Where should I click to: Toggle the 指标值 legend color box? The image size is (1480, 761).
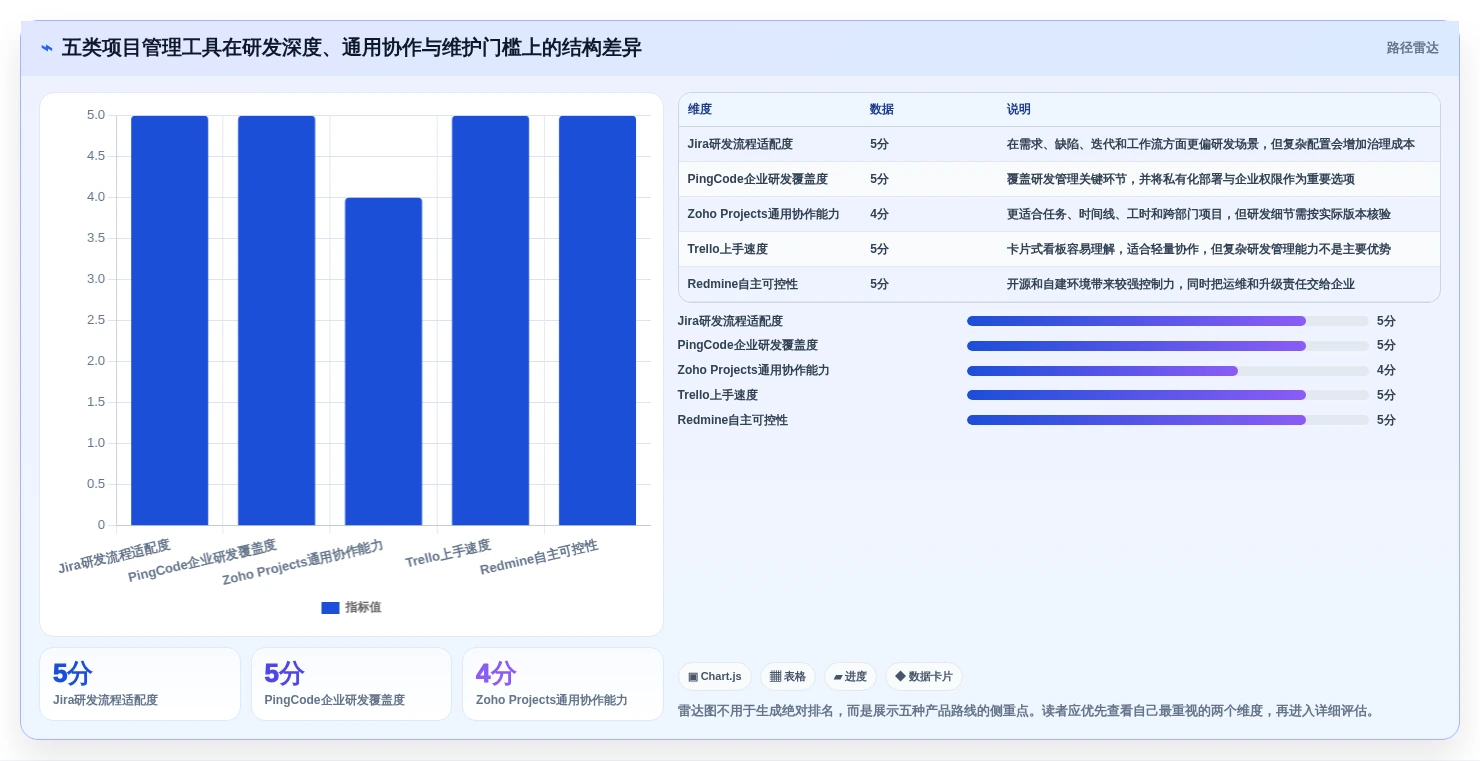tap(330, 607)
